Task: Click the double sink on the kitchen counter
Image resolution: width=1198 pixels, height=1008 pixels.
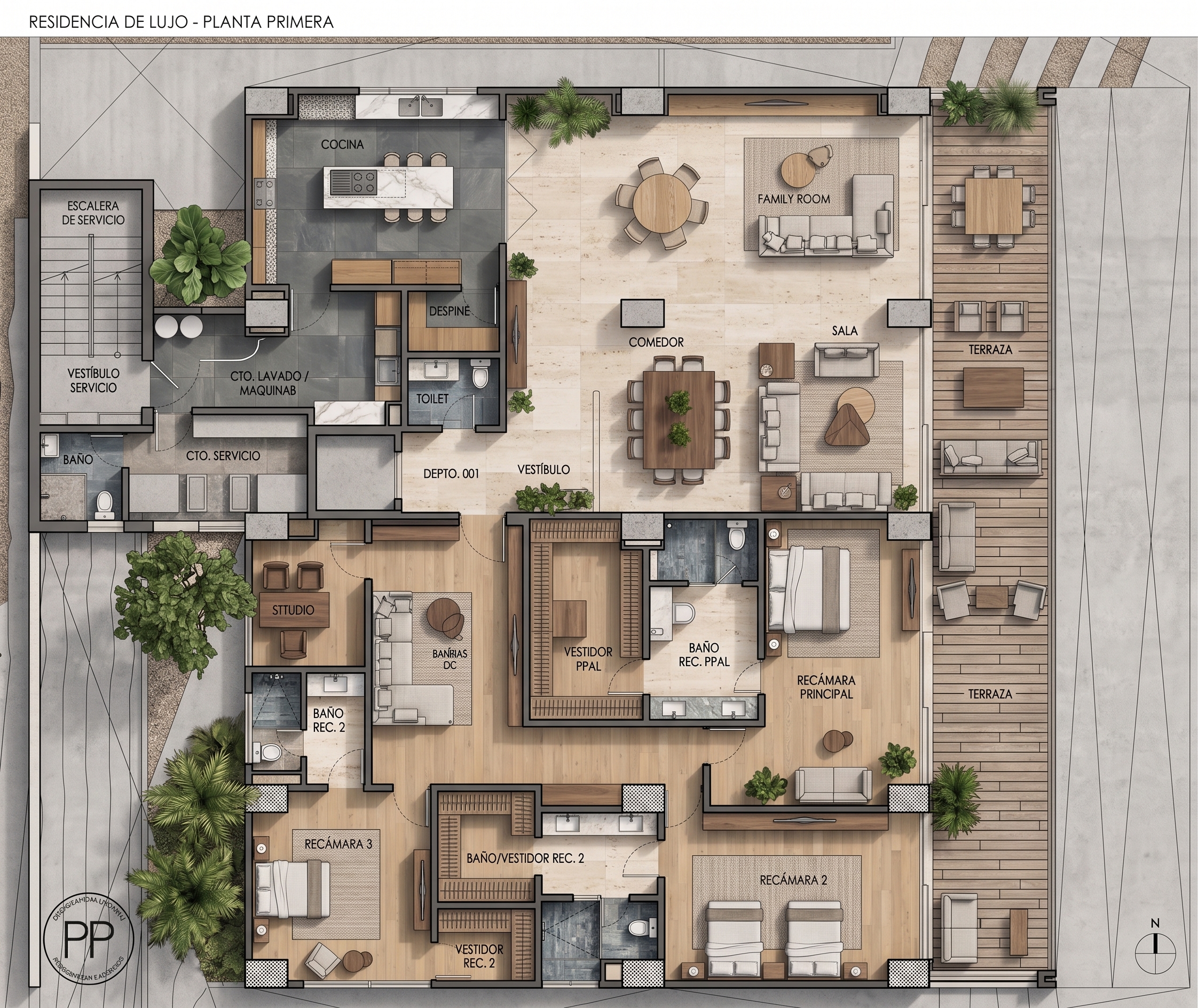Action: [421, 106]
